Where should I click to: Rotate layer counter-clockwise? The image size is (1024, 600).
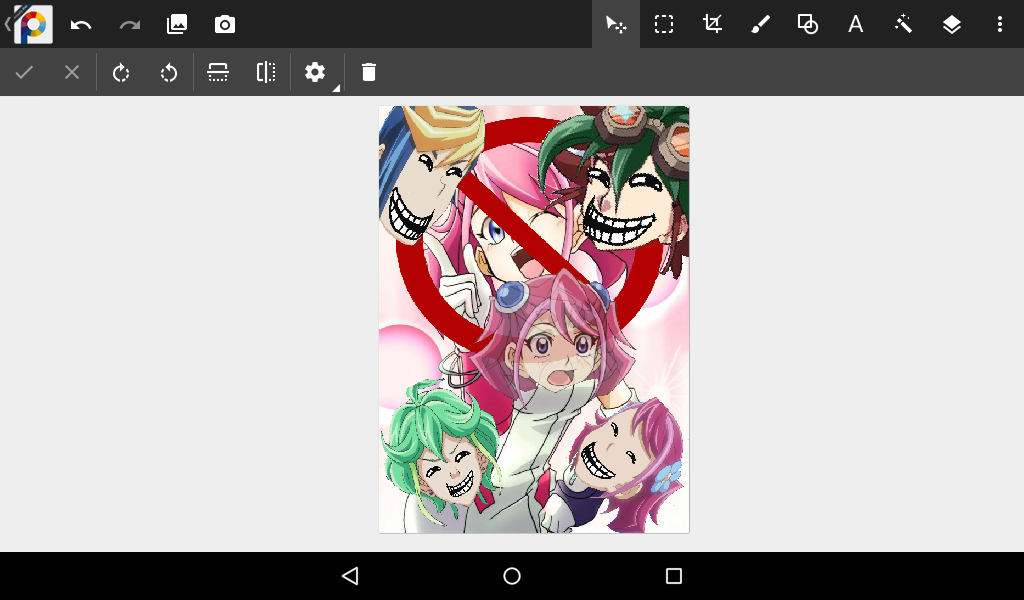(169, 72)
